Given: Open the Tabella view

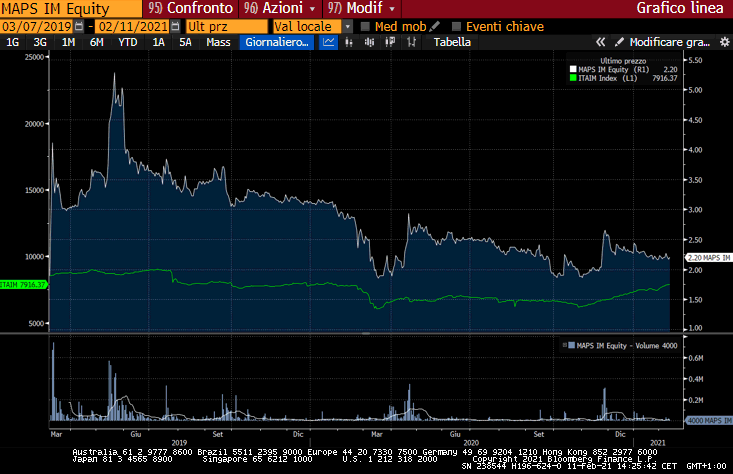Looking at the screenshot, I should point(452,43).
